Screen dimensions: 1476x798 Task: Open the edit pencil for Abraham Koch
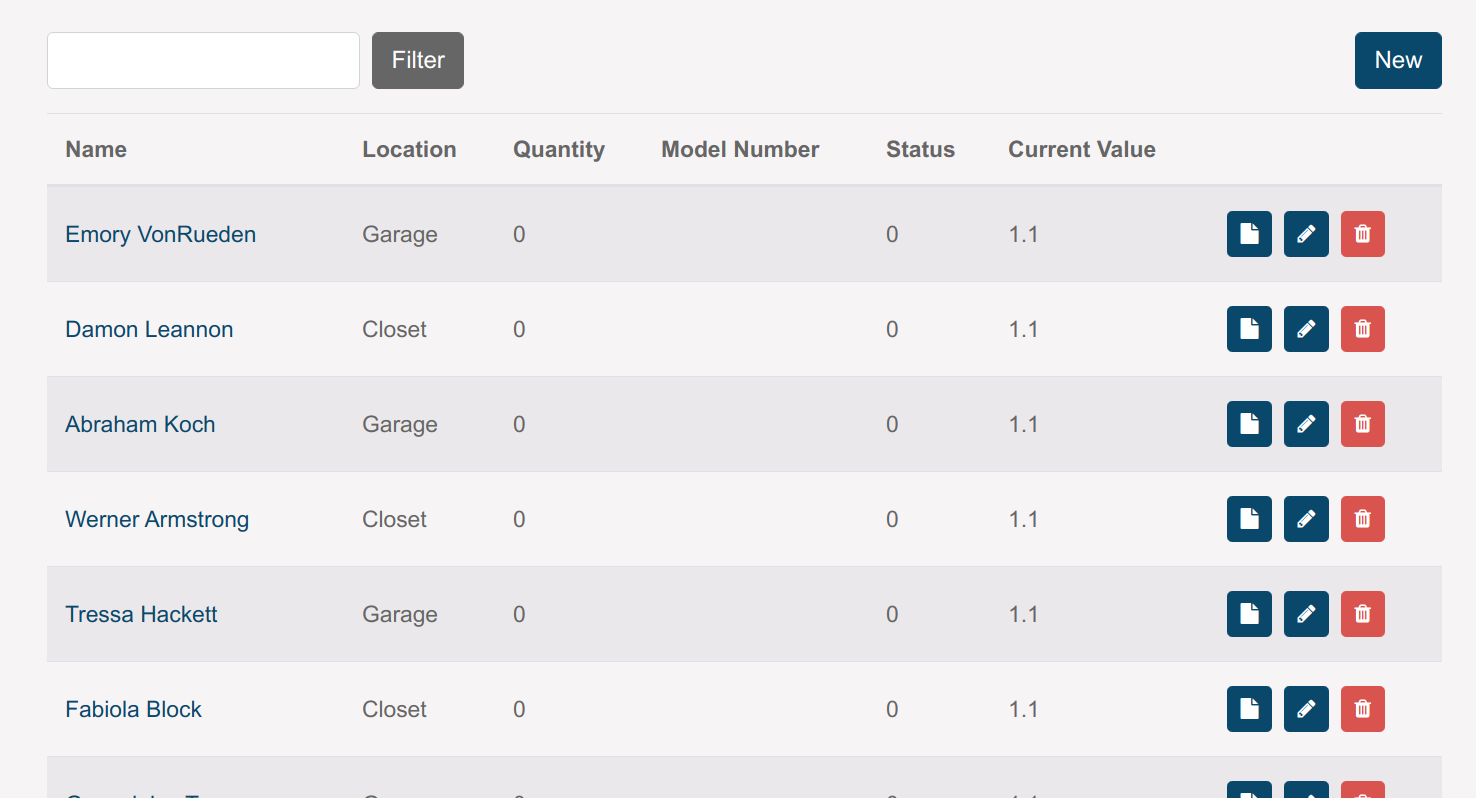1306,424
